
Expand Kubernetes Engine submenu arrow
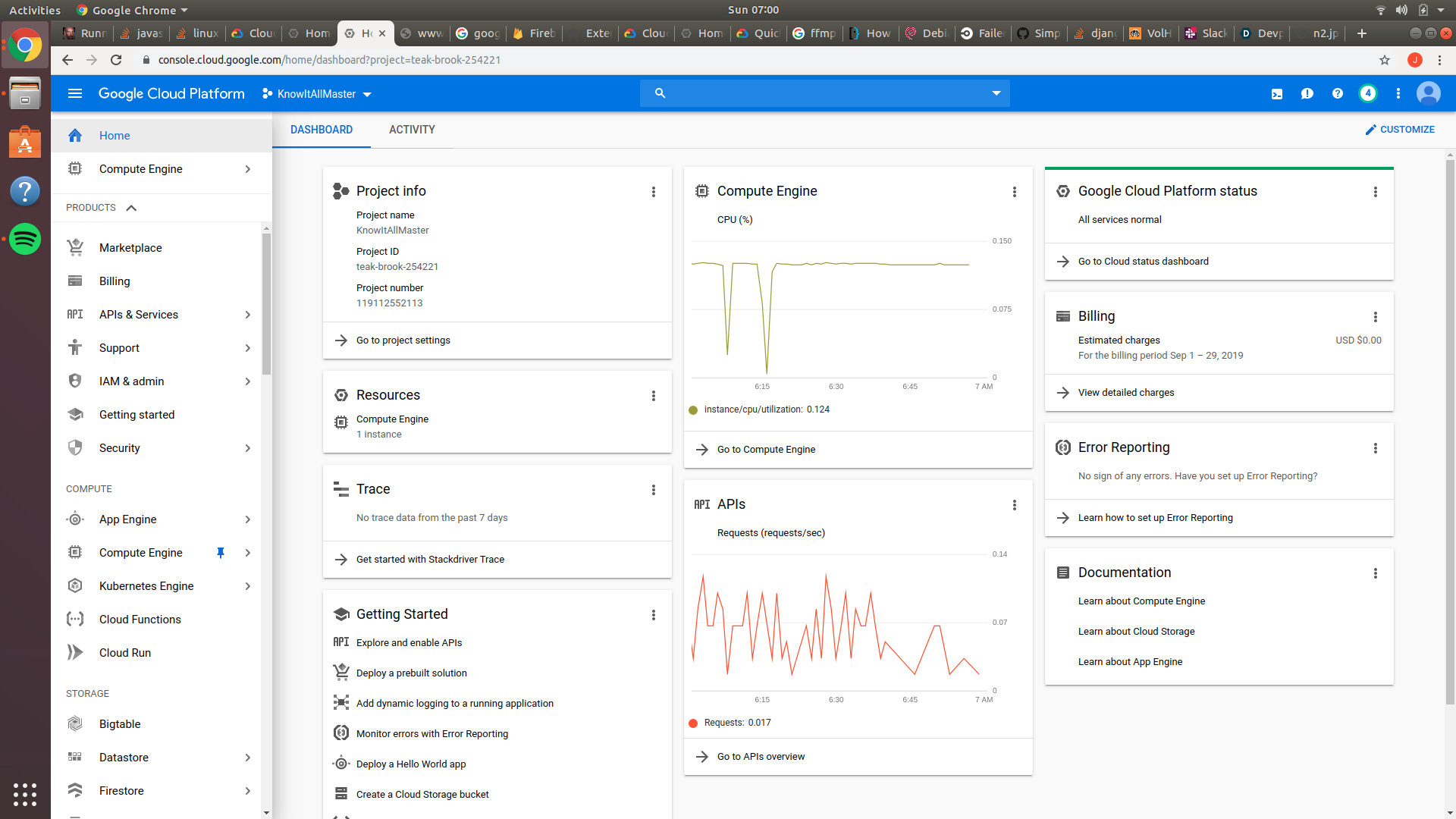tap(247, 586)
